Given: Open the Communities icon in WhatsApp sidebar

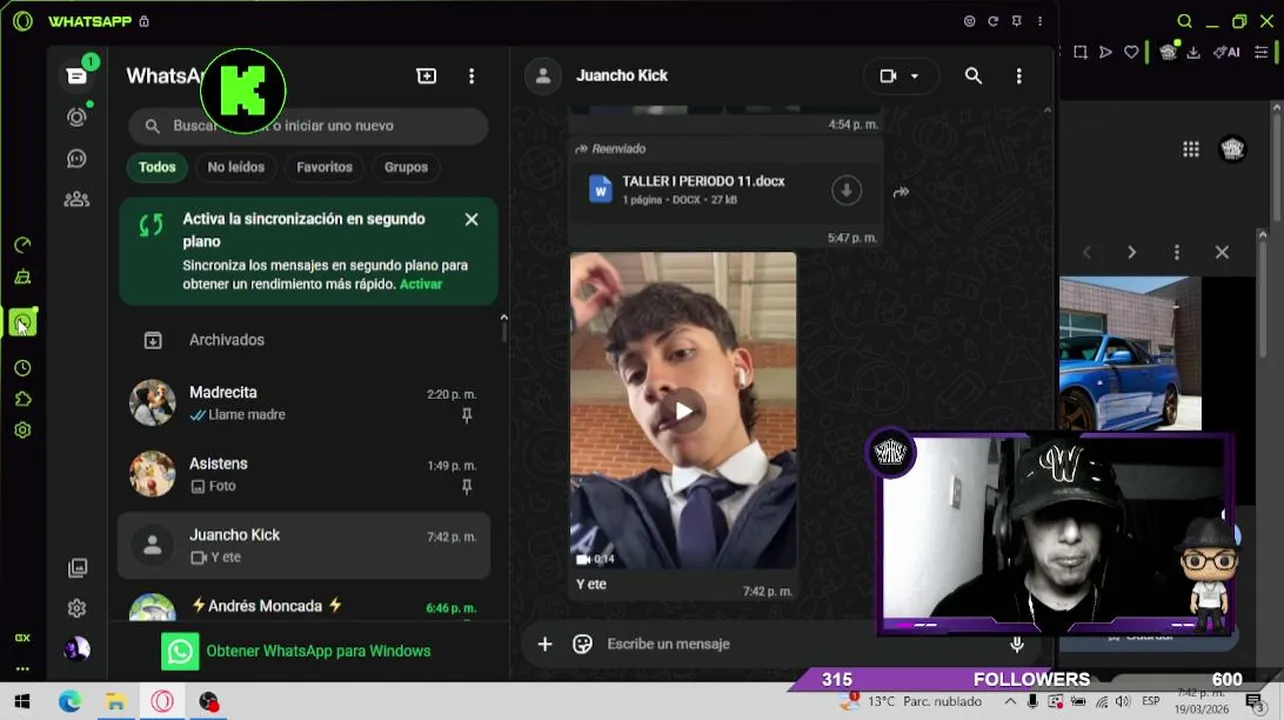Looking at the screenshot, I should pos(77,199).
